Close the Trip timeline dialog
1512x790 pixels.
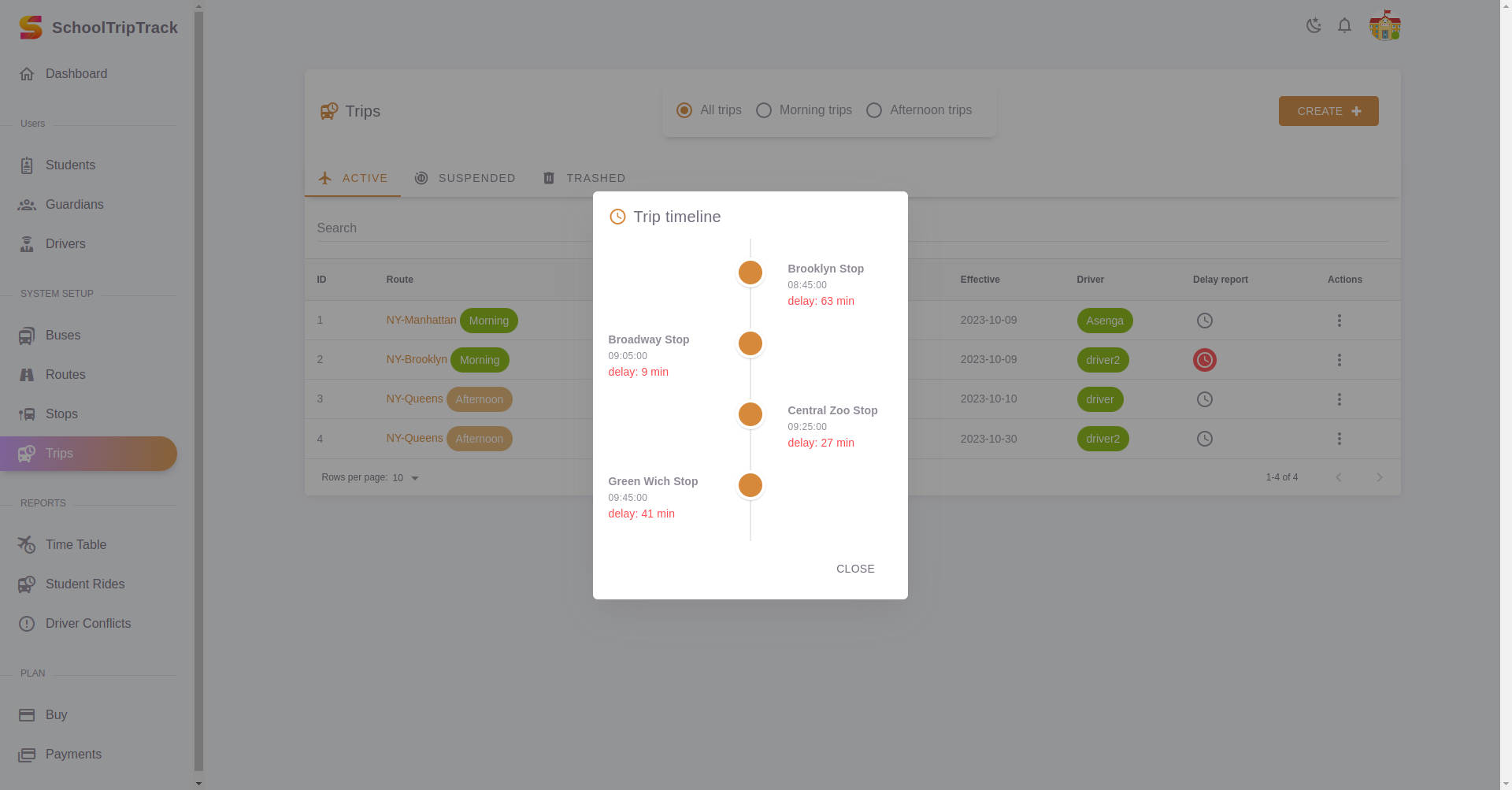(855, 569)
